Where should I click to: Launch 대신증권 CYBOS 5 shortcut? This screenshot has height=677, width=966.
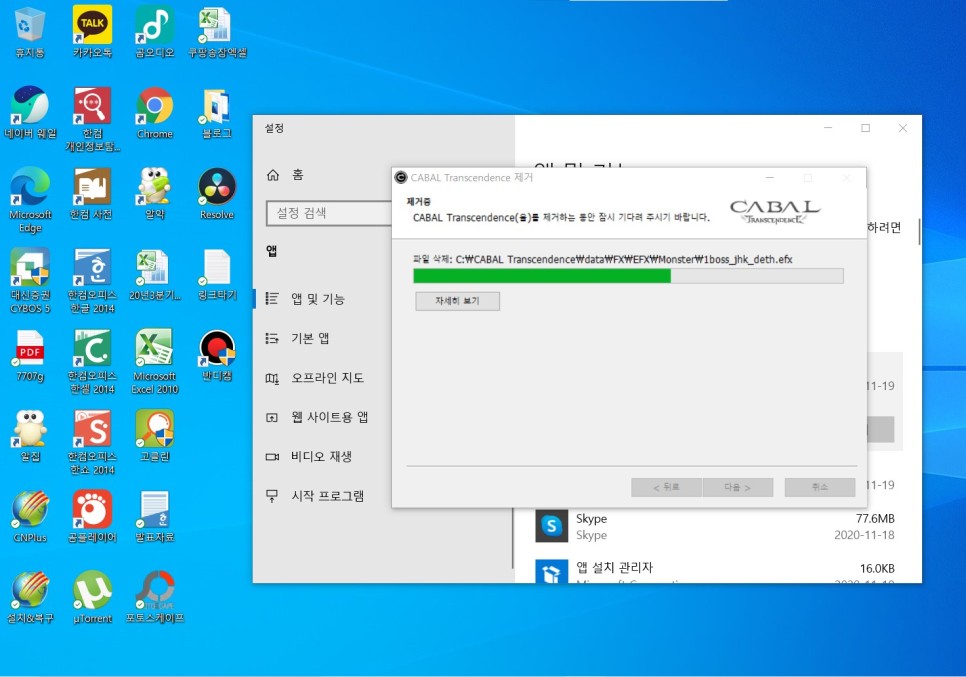30,281
